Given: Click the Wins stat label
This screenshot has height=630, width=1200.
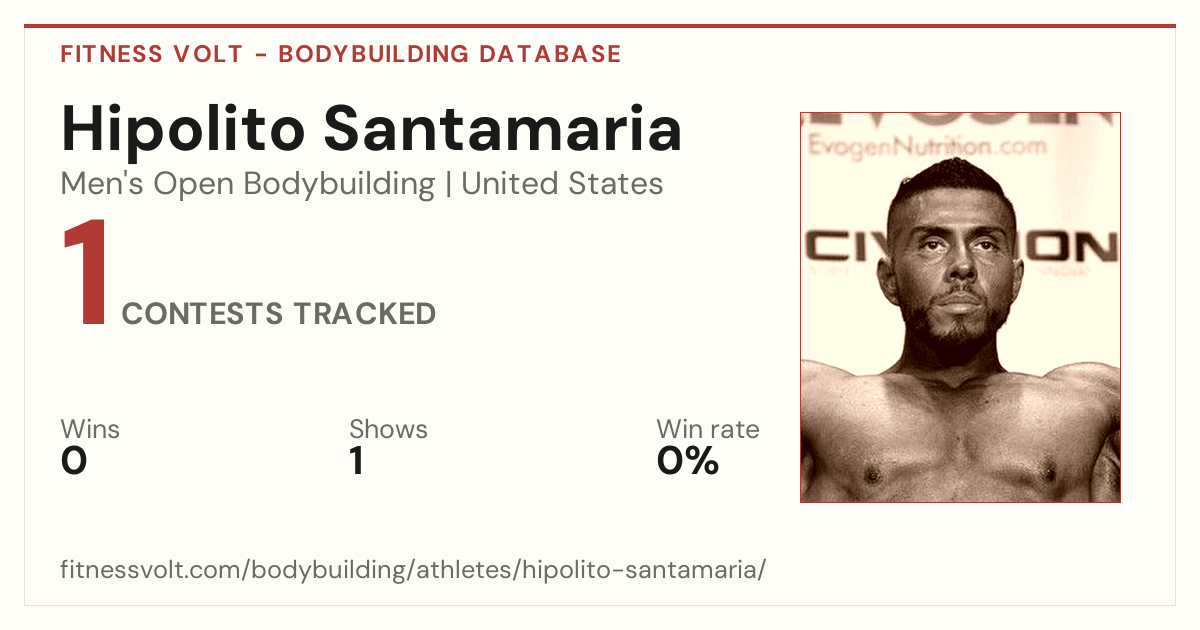Looking at the screenshot, I should click(x=90, y=429).
